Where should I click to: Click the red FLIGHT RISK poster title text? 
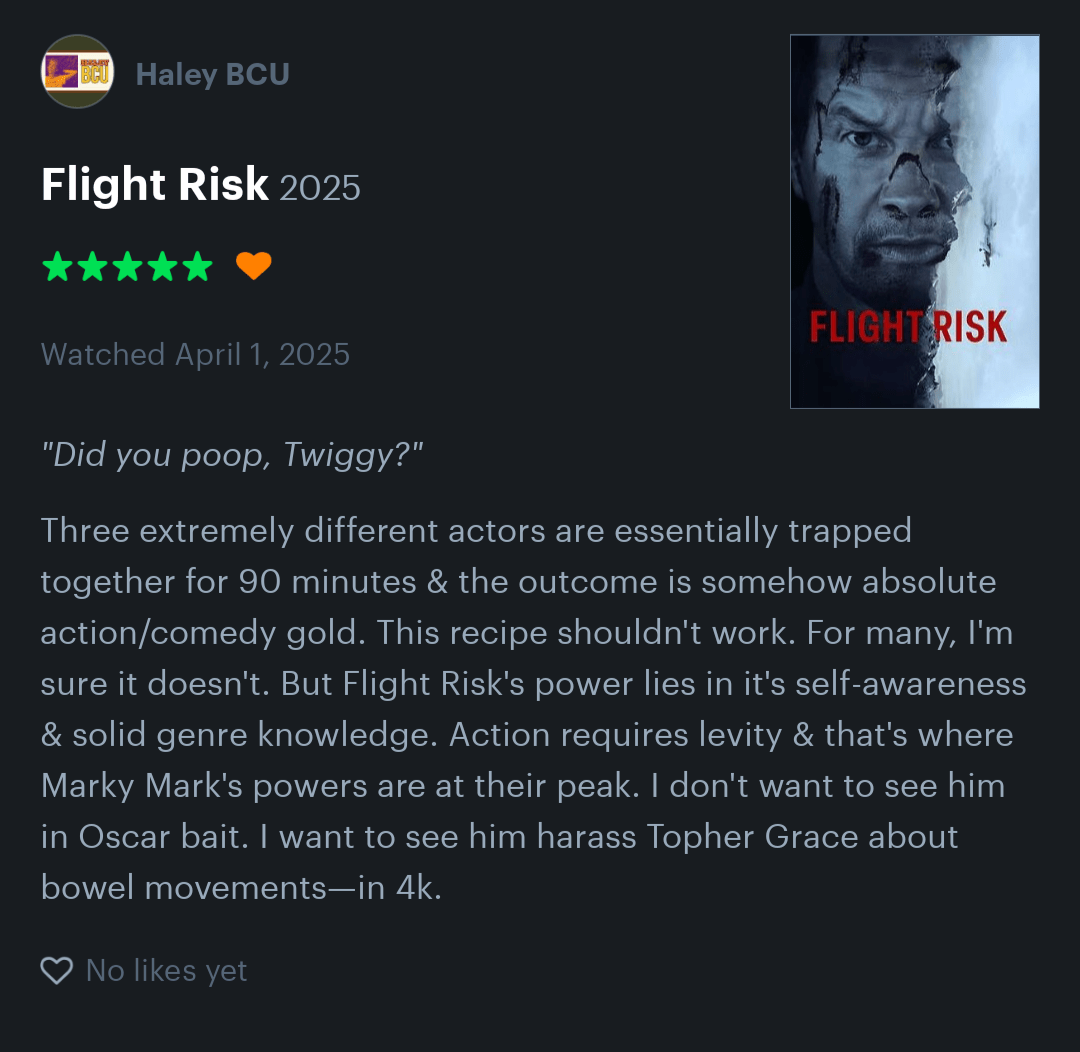click(x=908, y=328)
